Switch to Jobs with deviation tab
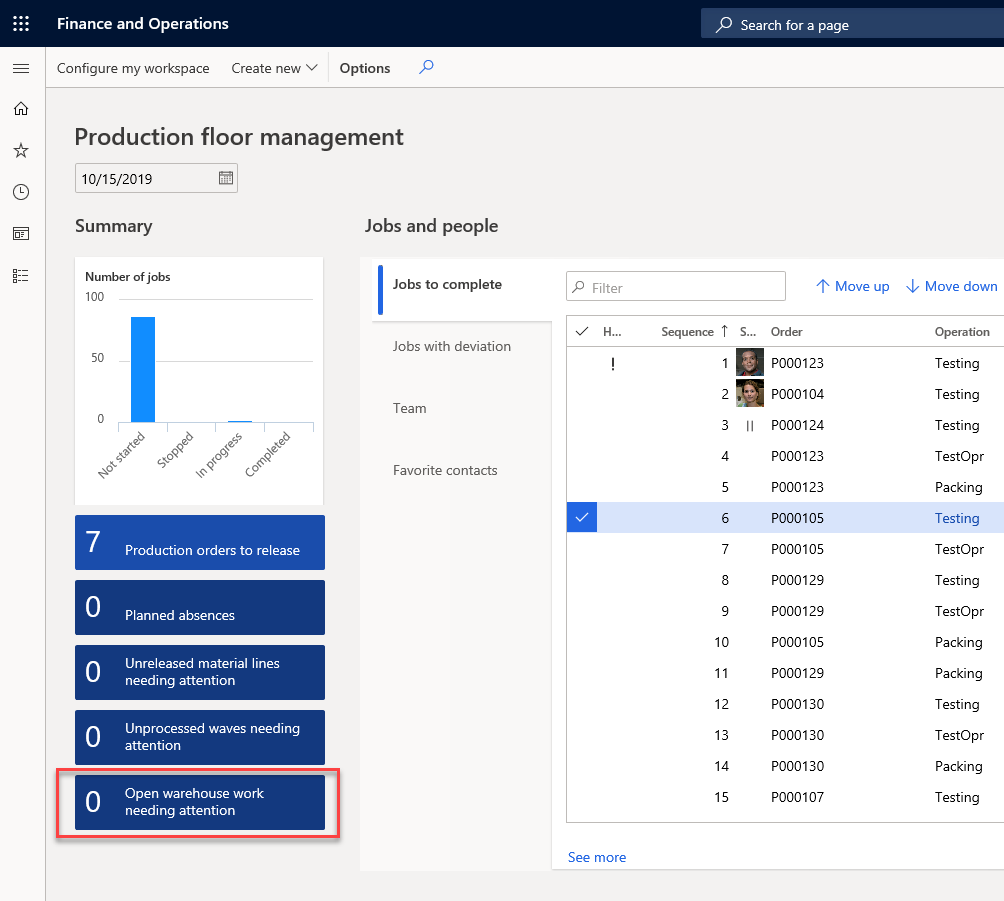 pyautogui.click(x=451, y=346)
